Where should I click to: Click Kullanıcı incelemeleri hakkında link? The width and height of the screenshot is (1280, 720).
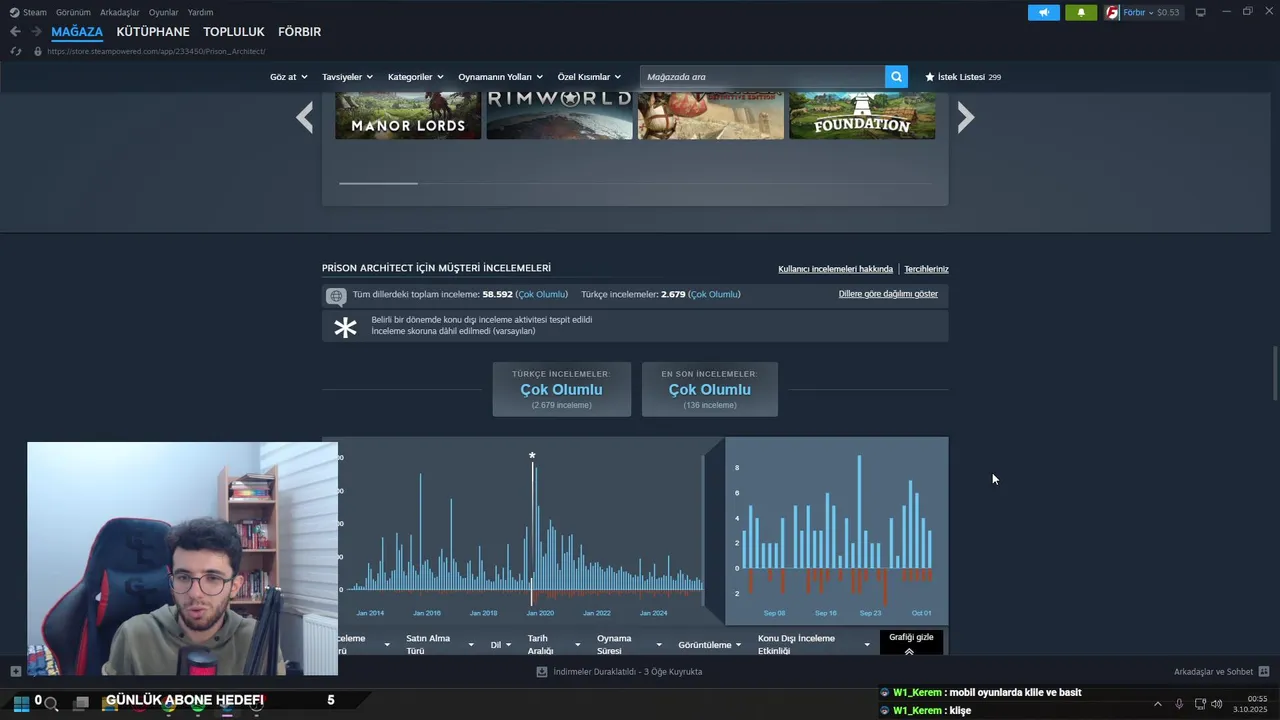tap(835, 269)
